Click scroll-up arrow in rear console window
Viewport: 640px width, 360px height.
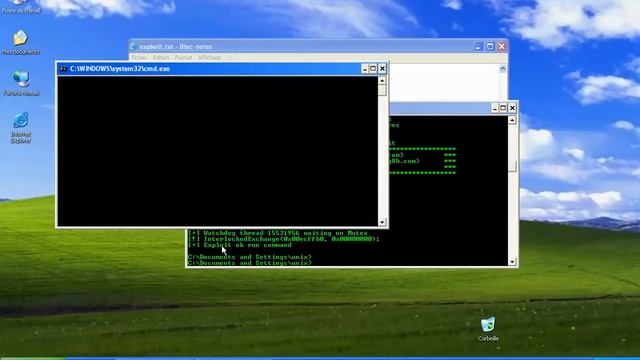tap(512, 120)
